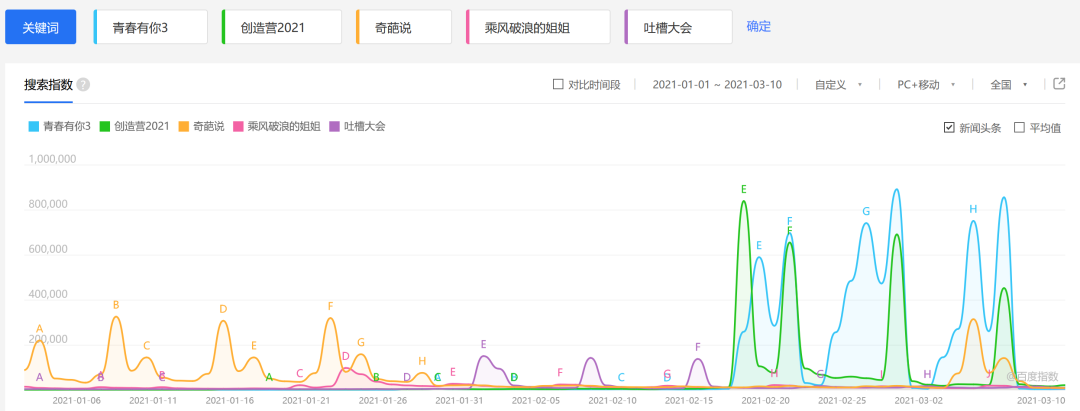Click the pink E news marker
The width and height of the screenshot is (1080, 411).
coord(453,372)
